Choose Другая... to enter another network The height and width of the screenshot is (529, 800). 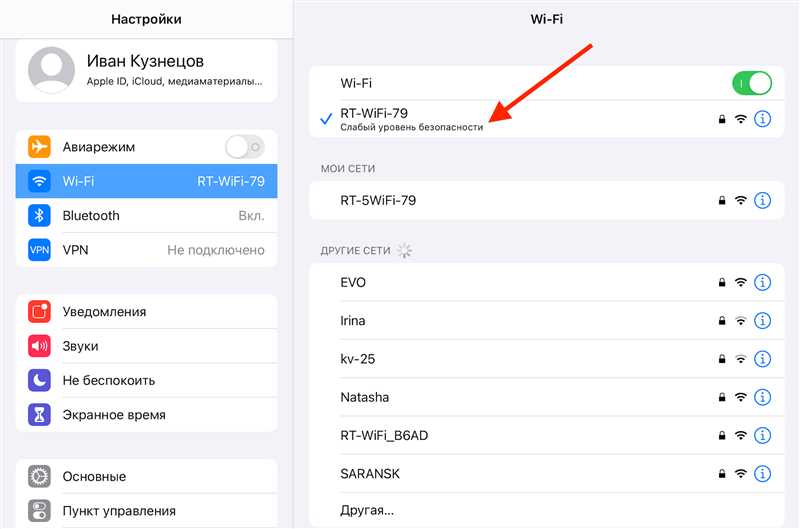546,510
